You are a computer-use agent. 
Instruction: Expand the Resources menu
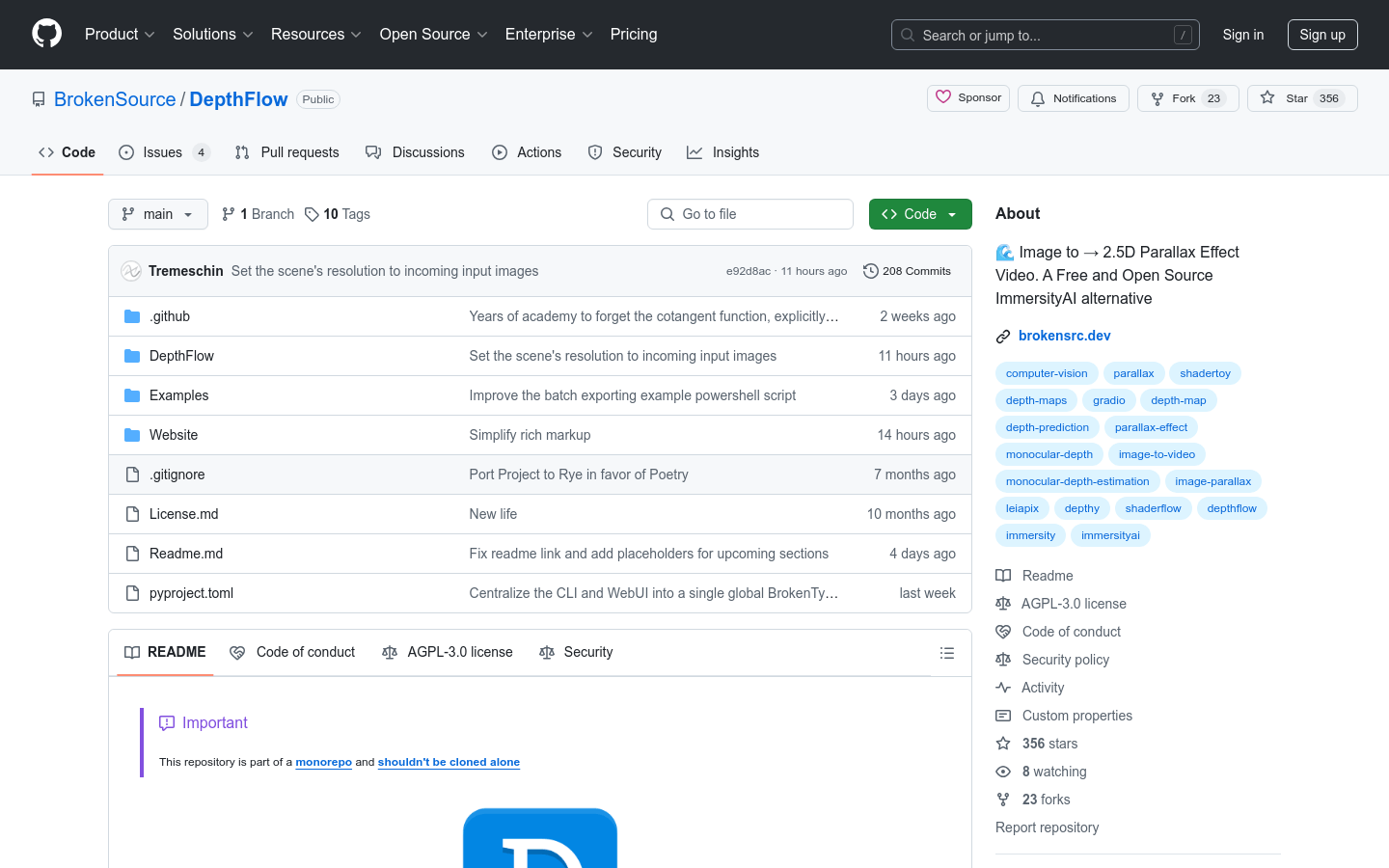coord(316,35)
